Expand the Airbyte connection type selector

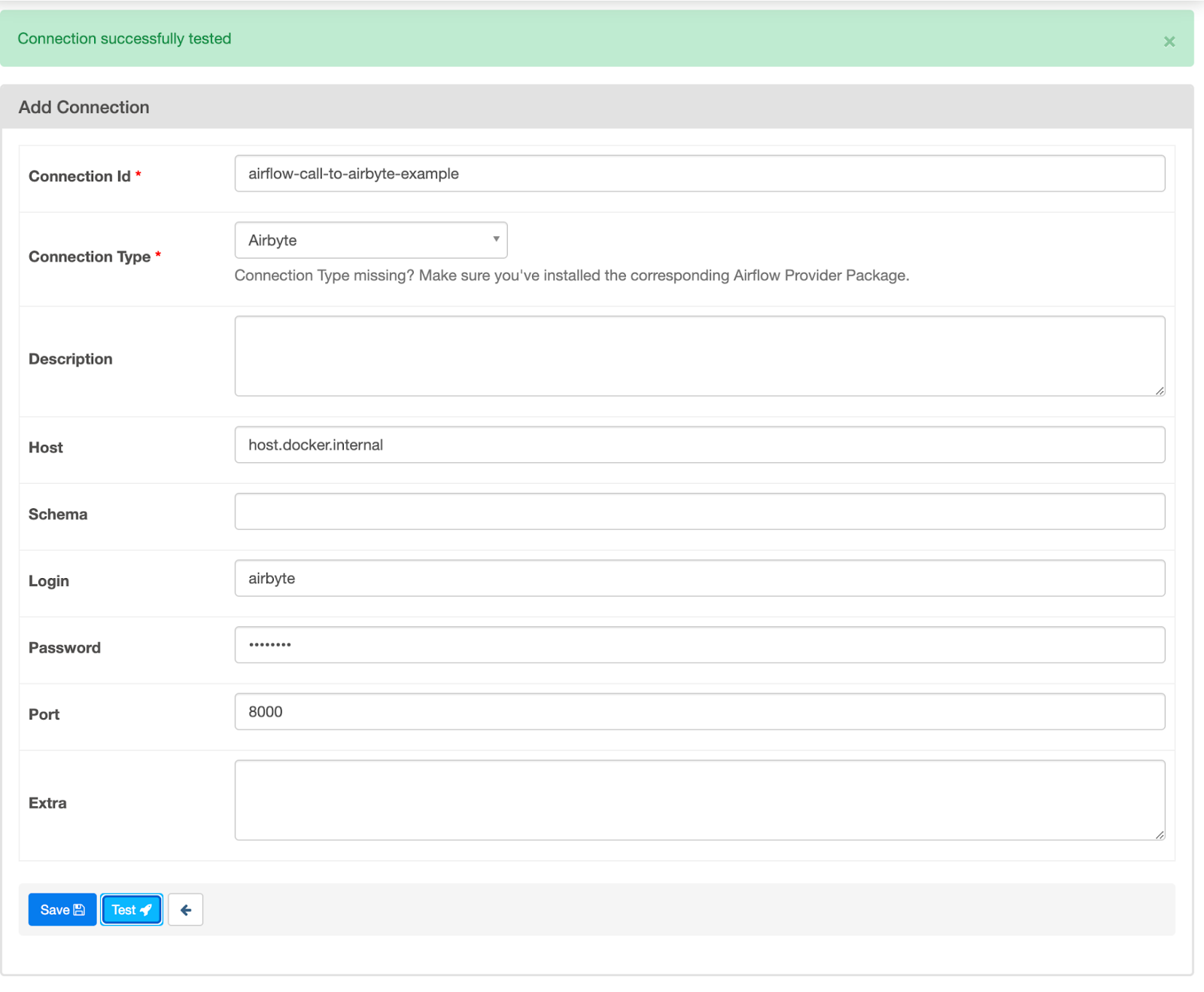371,239
